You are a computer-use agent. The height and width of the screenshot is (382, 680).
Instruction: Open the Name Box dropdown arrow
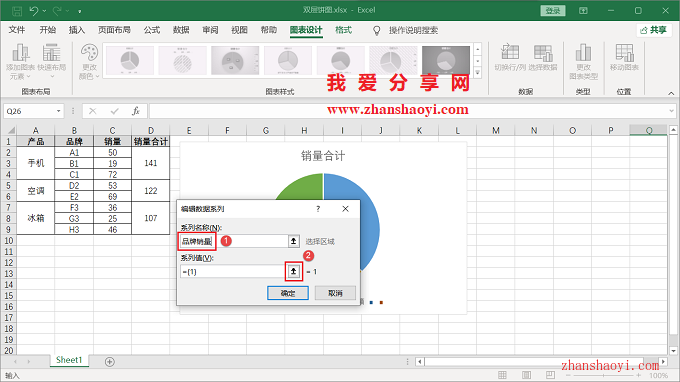tap(59, 111)
